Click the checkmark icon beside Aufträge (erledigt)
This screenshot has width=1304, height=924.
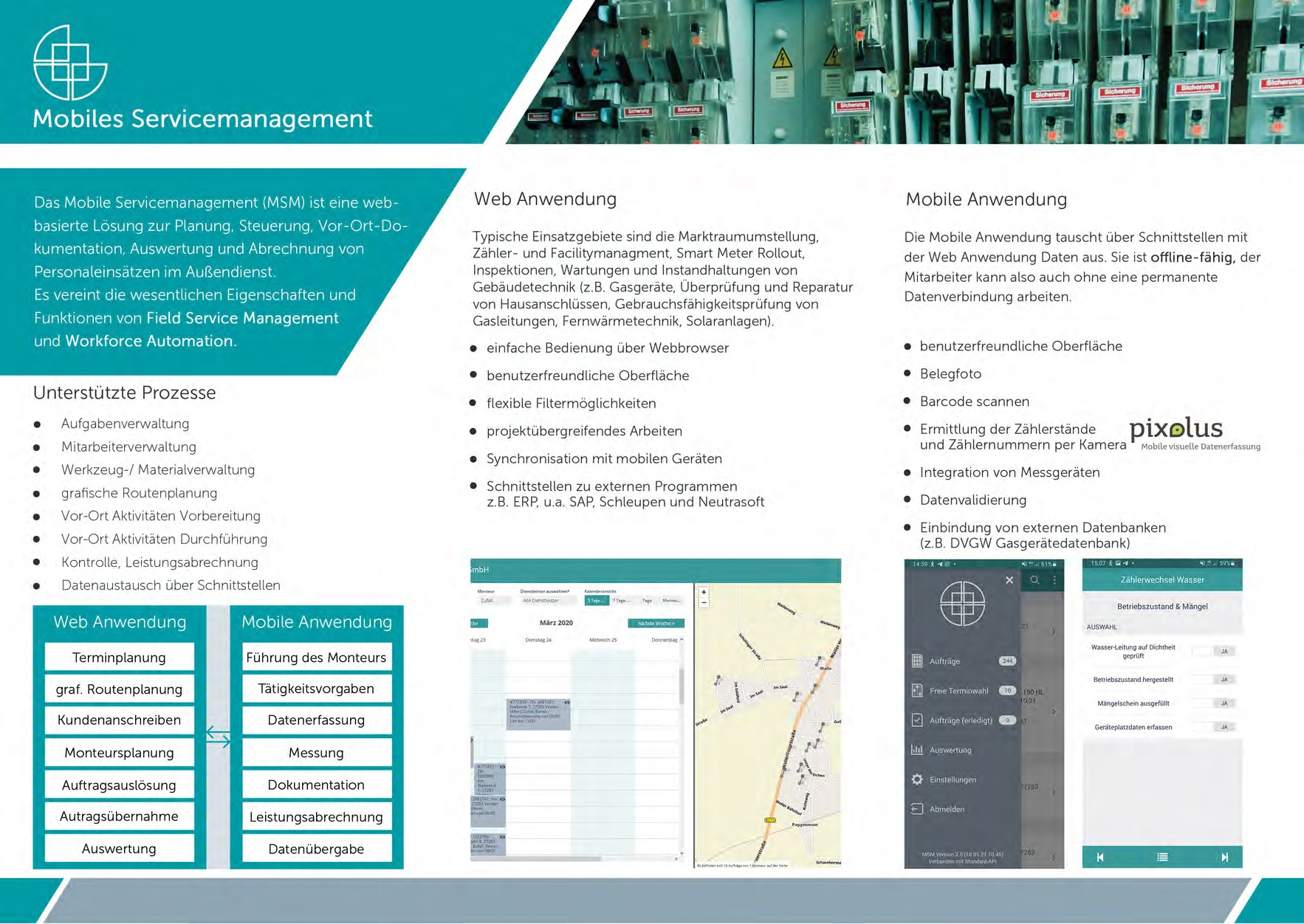click(x=917, y=720)
